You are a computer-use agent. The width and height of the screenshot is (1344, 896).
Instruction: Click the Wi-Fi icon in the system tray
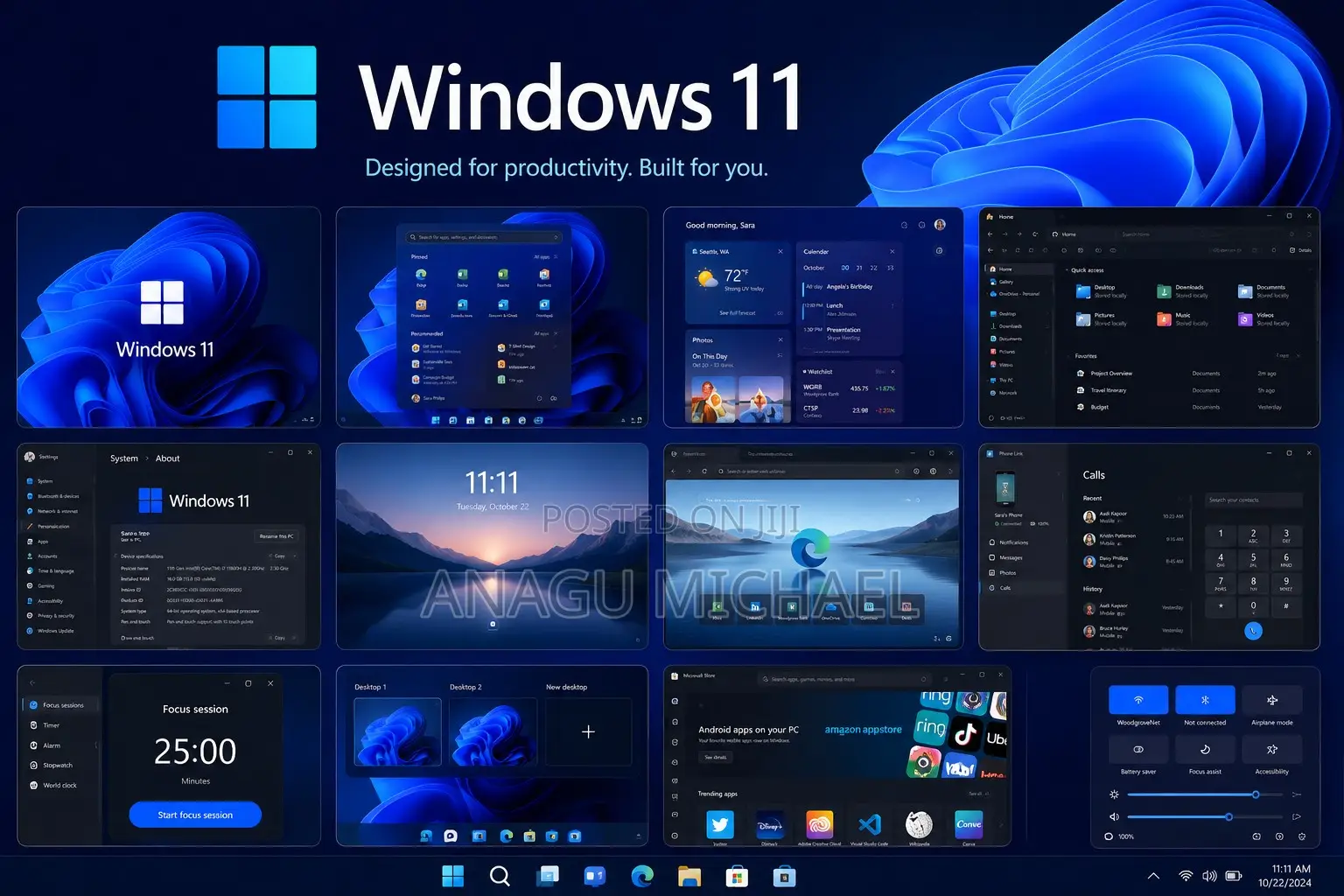tap(1186, 876)
